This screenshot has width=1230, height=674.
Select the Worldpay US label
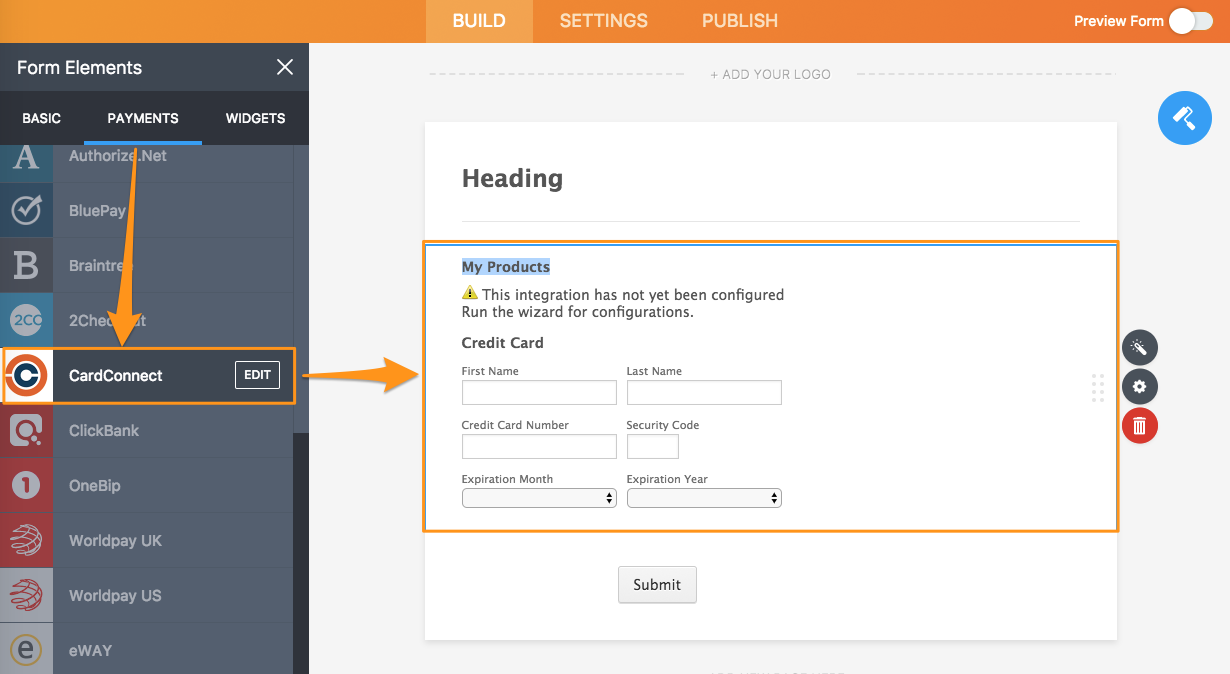[x=115, y=595]
